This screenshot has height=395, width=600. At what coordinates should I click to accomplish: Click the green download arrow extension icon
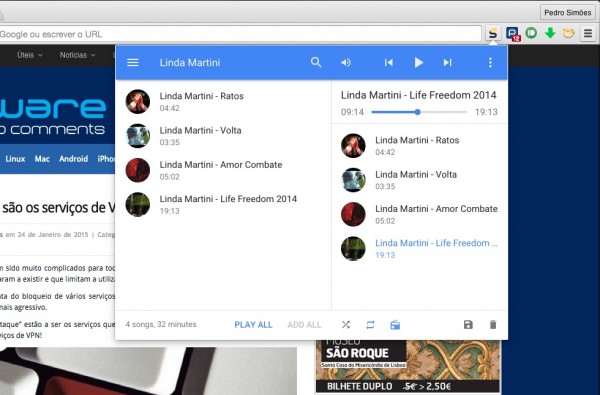coord(550,33)
